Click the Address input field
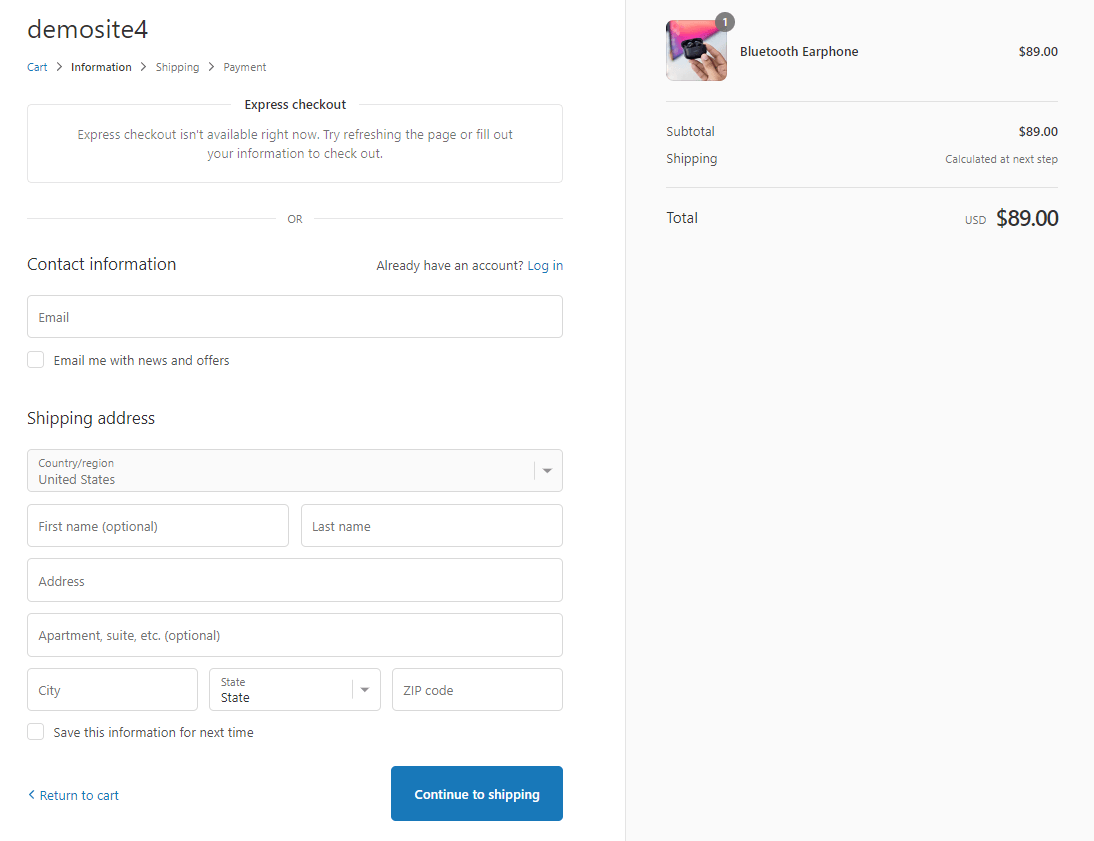The image size is (1094, 841). 294,580
